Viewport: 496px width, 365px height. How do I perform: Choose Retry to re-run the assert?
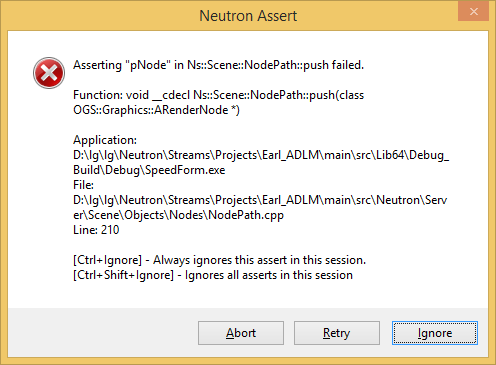tap(337, 333)
